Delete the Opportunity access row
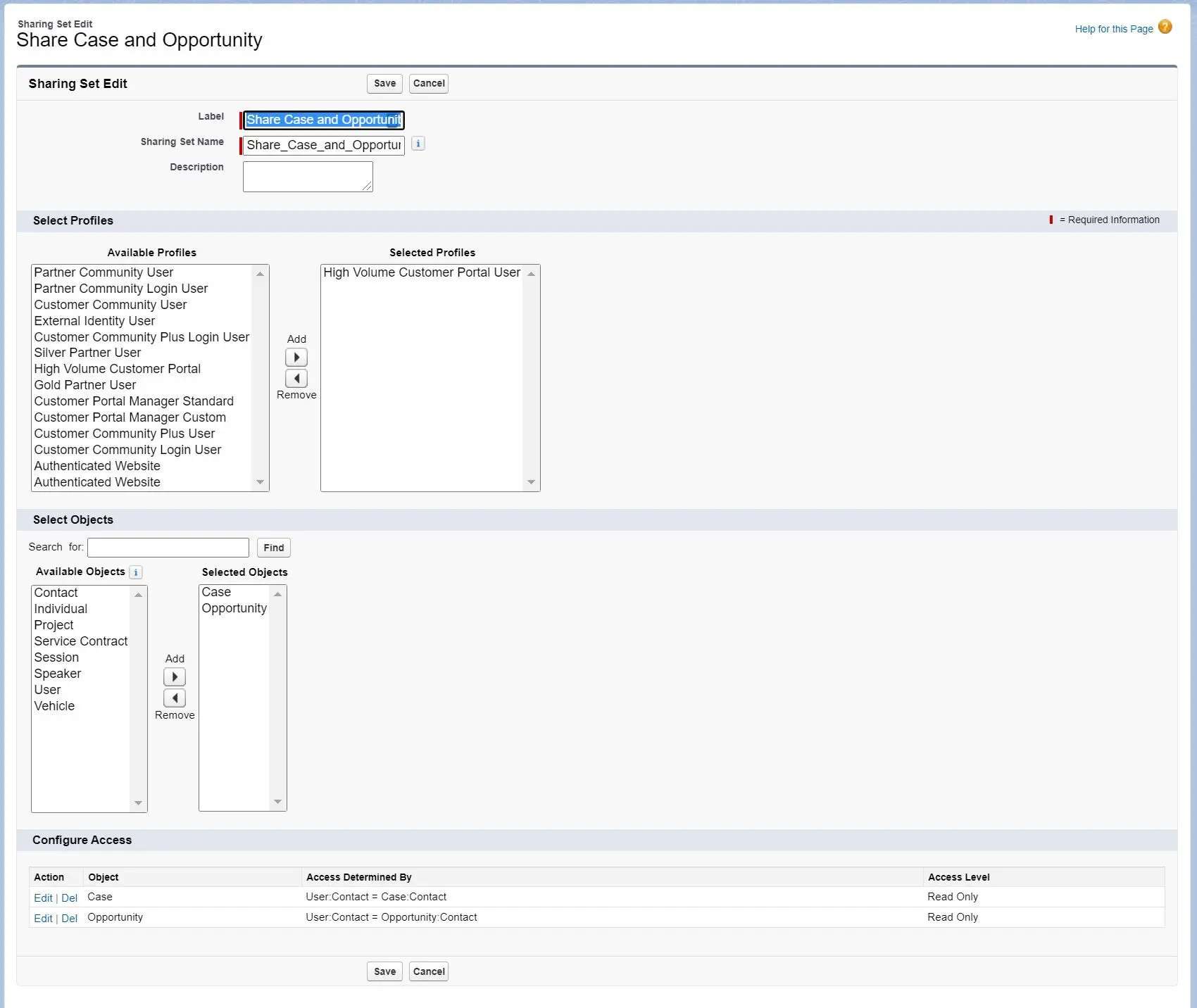The image size is (1197, 1008). [x=69, y=918]
